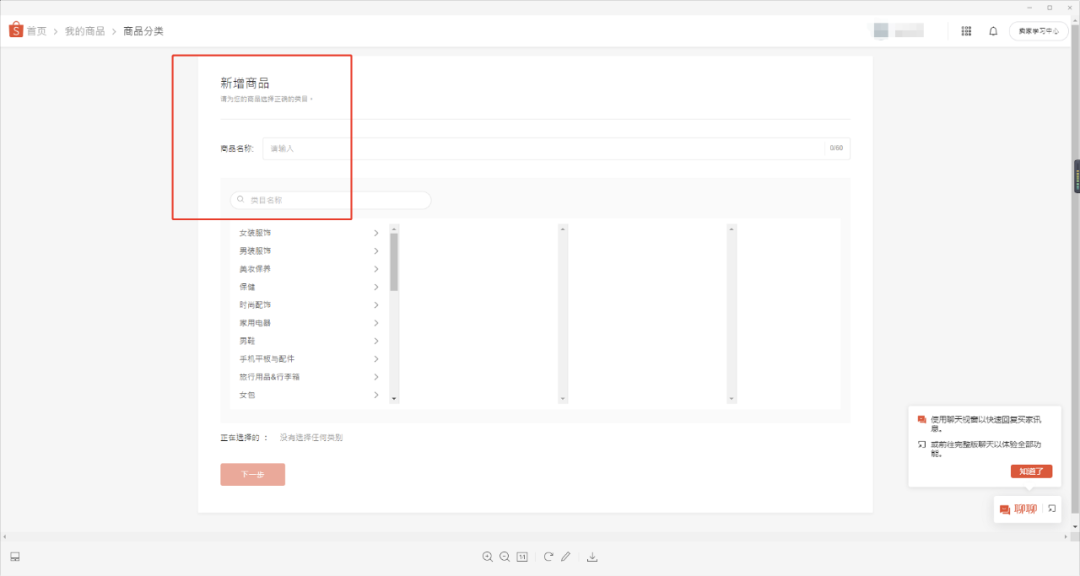Screen dimensions: 1080x576
Task: Click the 1:1 actual size icon
Action: click(x=522, y=556)
